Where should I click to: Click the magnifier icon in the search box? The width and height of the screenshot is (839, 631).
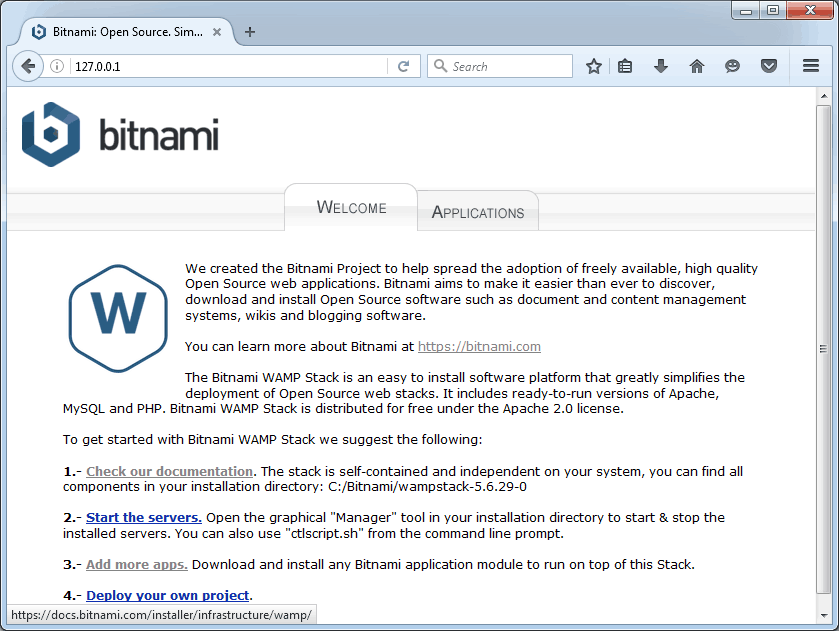click(440, 66)
